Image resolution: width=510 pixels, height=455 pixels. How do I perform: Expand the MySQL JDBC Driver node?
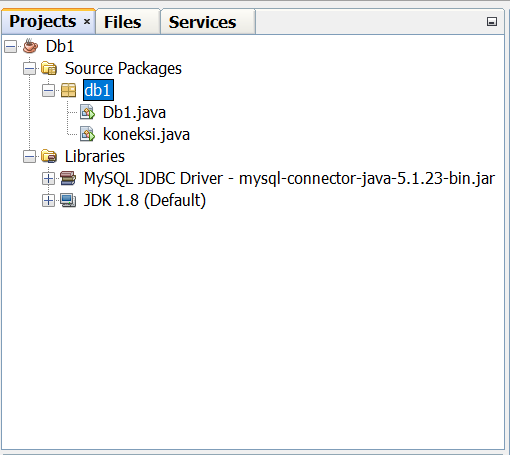point(48,178)
